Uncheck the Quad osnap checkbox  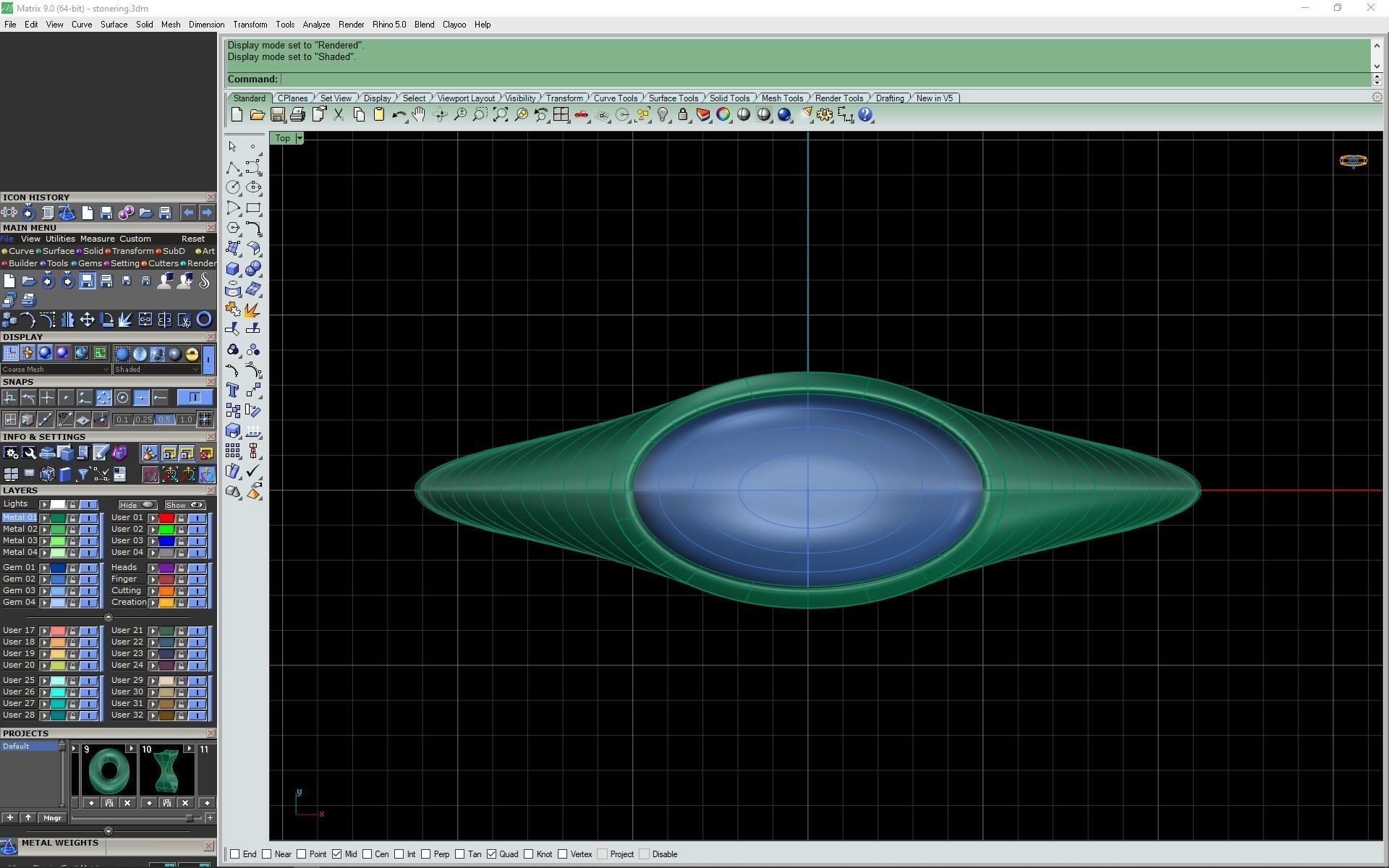click(x=492, y=854)
